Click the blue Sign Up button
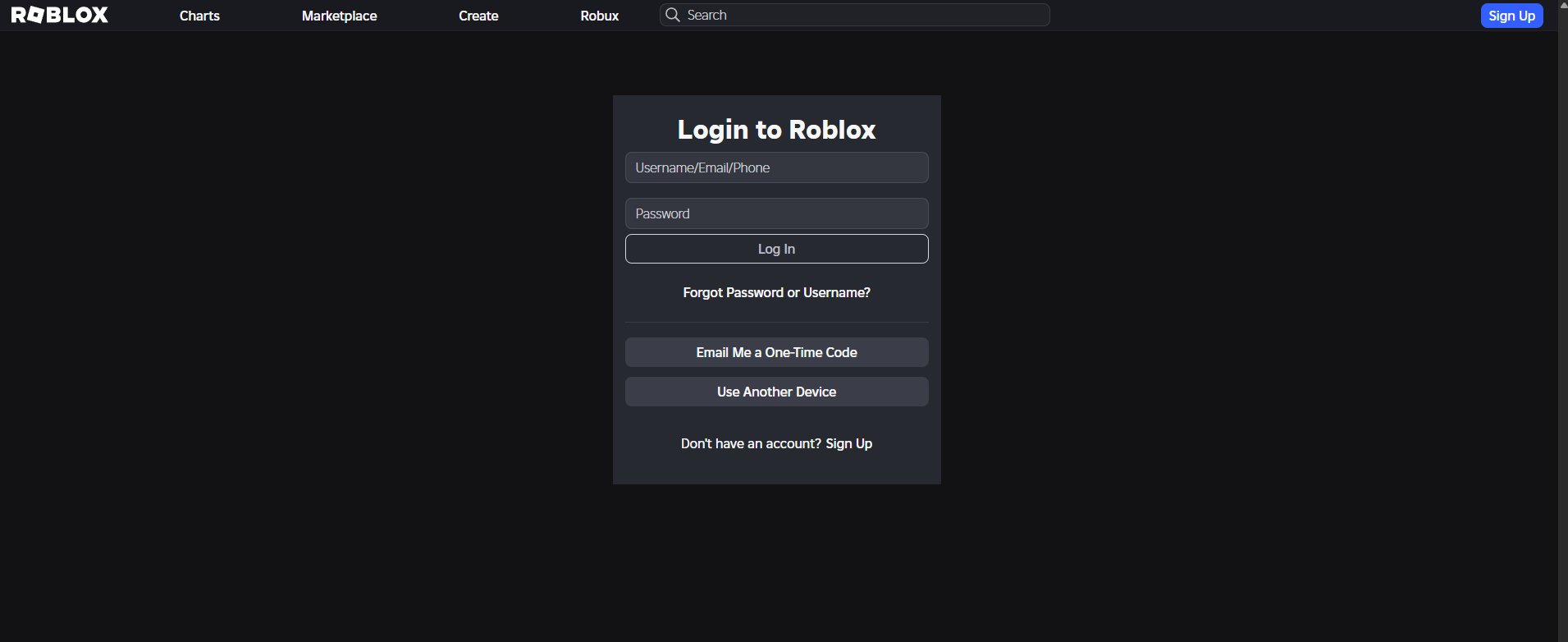This screenshot has height=642, width=1568. [1511, 16]
